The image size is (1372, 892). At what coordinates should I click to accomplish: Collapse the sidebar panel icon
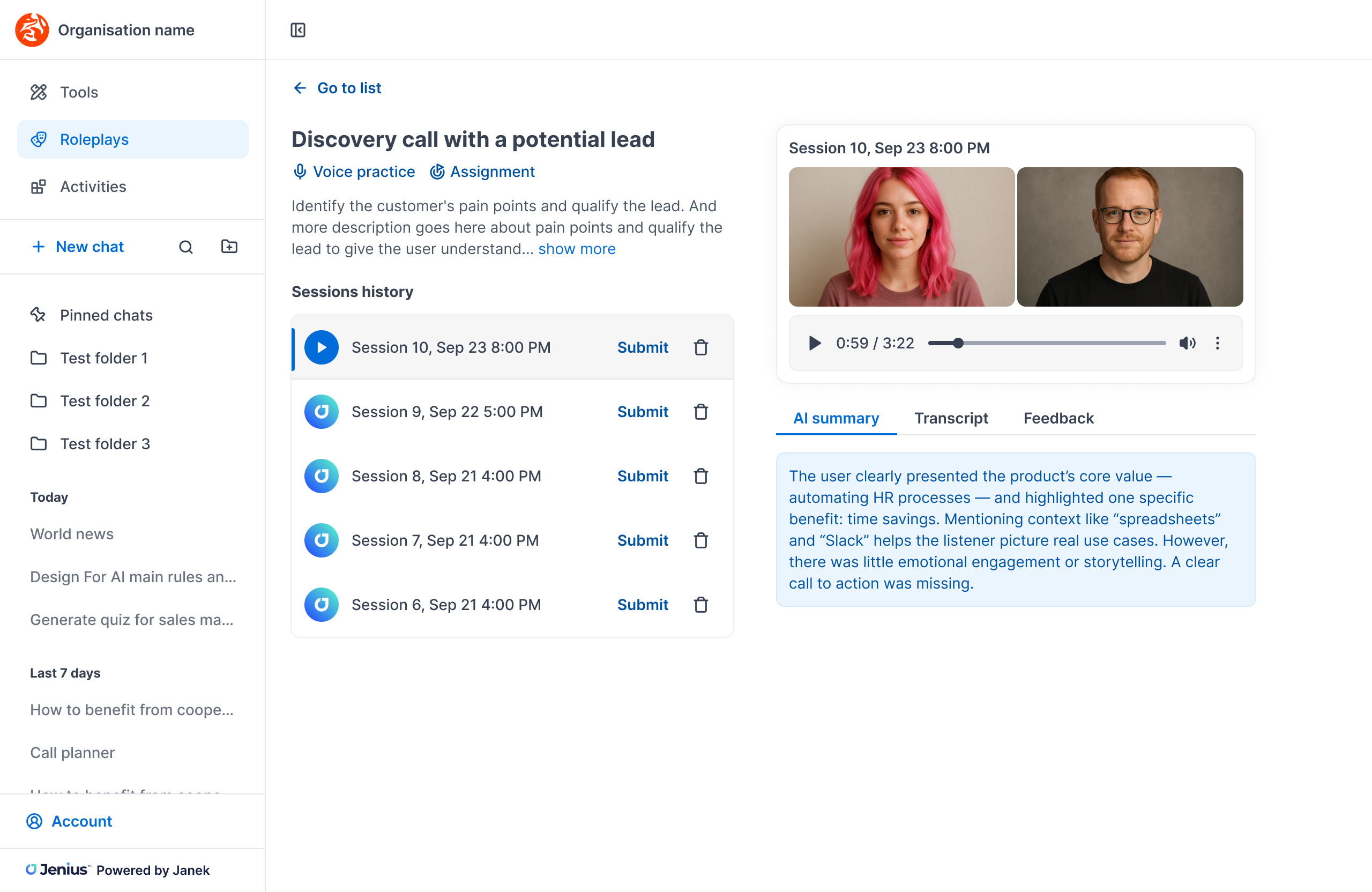click(298, 30)
